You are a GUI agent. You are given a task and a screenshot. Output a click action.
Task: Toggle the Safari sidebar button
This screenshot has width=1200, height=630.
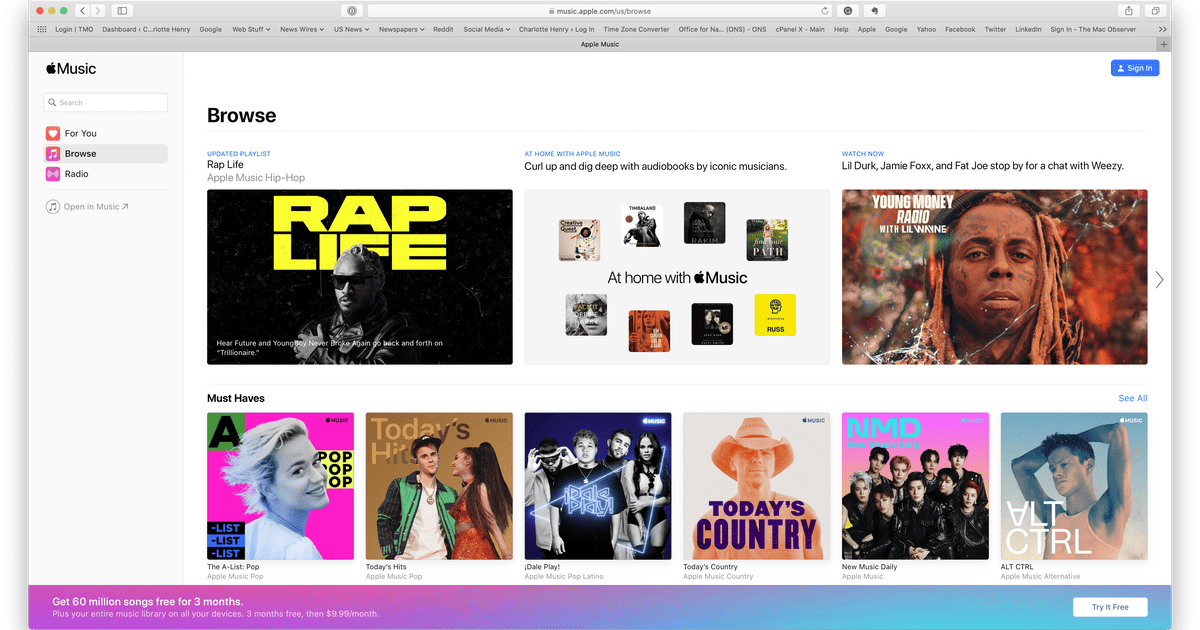122,11
